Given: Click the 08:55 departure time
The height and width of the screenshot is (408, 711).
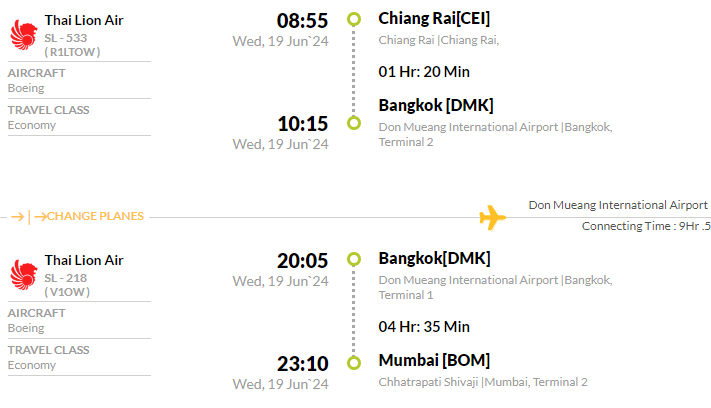Looking at the screenshot, I should click(302, 21).
